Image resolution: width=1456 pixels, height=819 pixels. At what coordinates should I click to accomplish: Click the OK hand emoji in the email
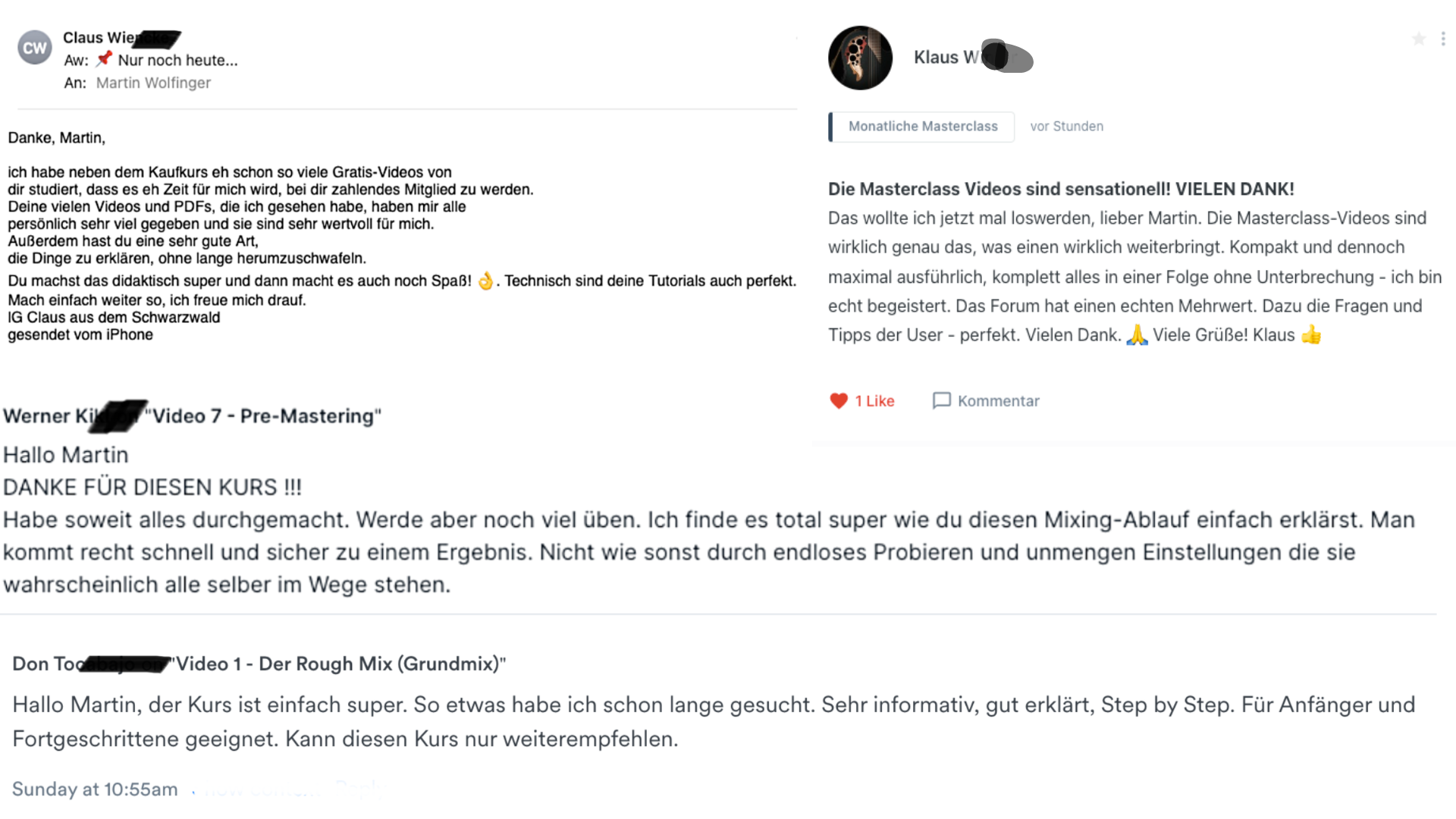[x=485, y=281]
